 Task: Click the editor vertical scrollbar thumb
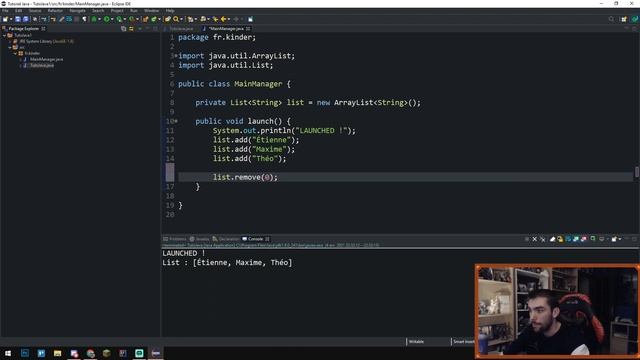pyautogui.click(x=636, y=172)
